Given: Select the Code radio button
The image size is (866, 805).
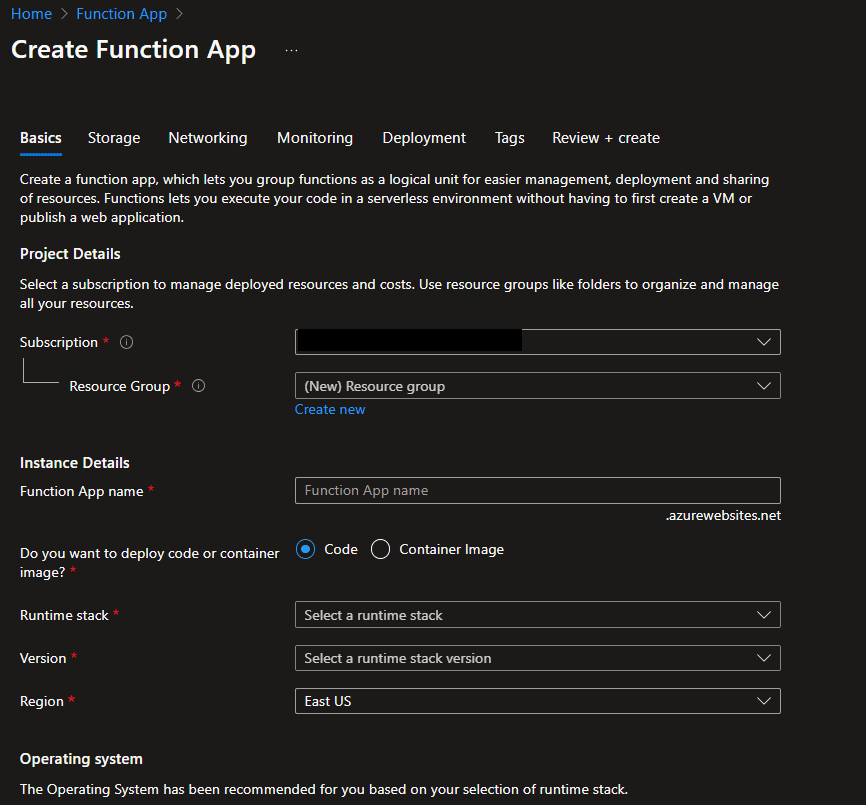Looking at the screenshot, I should coord(306,549).
